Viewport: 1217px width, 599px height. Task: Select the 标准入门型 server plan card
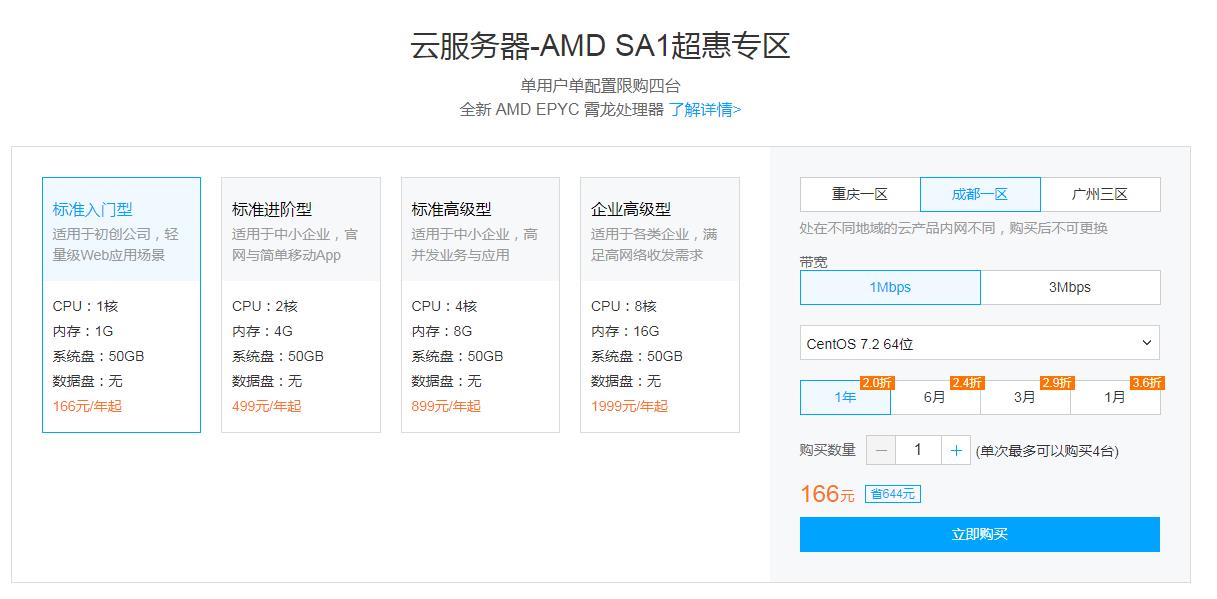pos(121,305)
